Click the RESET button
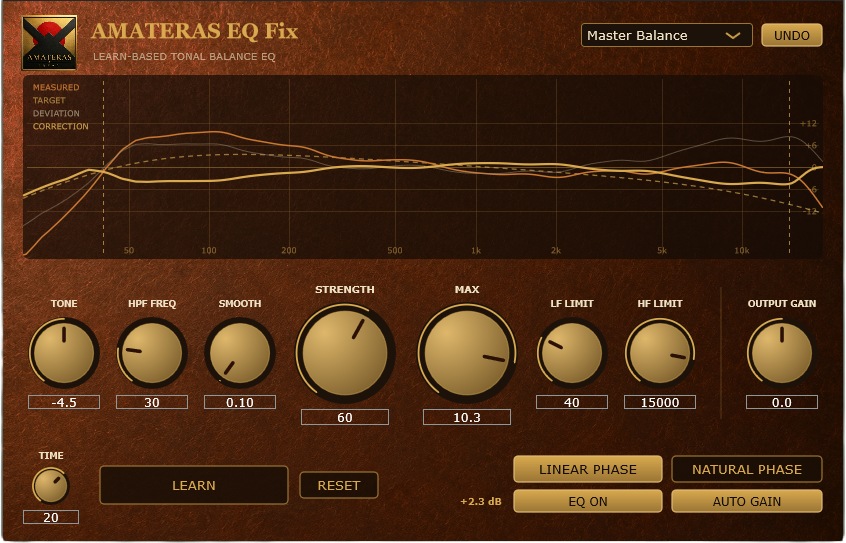846x543 pixels. pos(339,485)
